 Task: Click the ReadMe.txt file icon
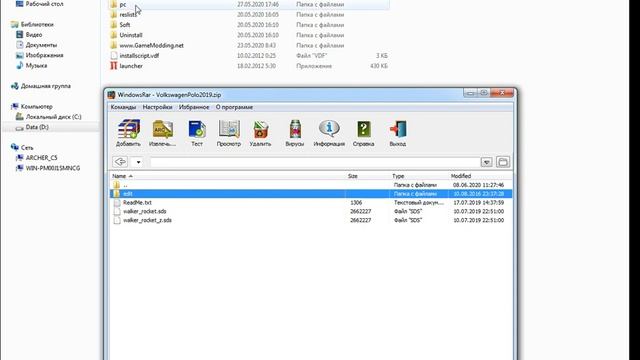(x=117, y=202)
